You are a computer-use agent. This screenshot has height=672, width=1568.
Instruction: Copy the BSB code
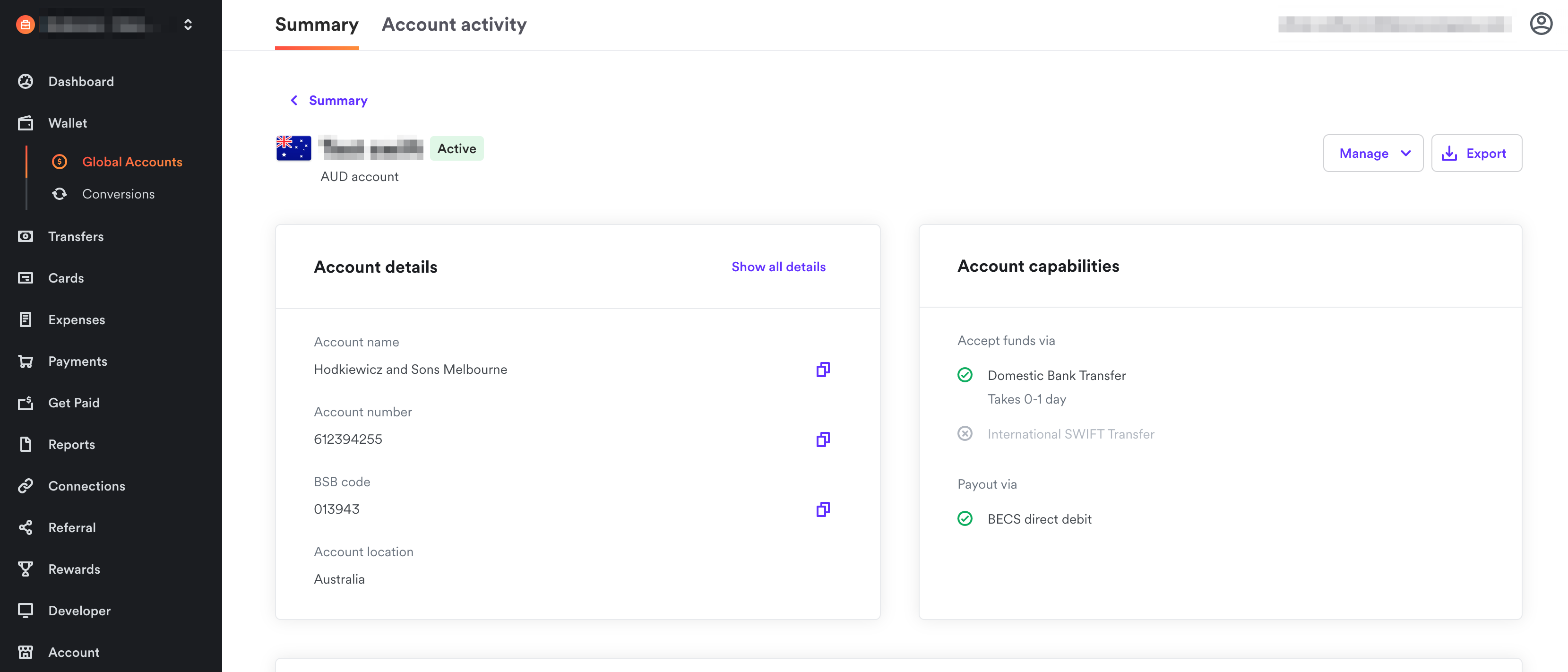coord(823,509)
